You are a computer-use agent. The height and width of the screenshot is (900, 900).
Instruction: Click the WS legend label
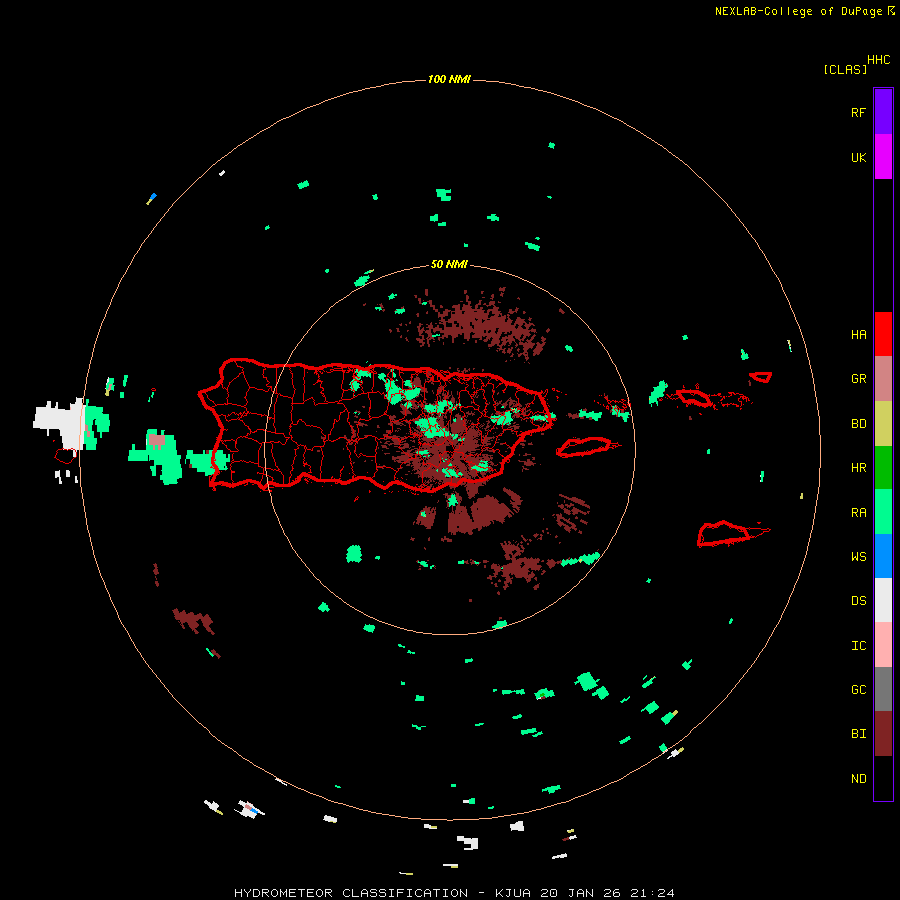[x=858, y=557]
